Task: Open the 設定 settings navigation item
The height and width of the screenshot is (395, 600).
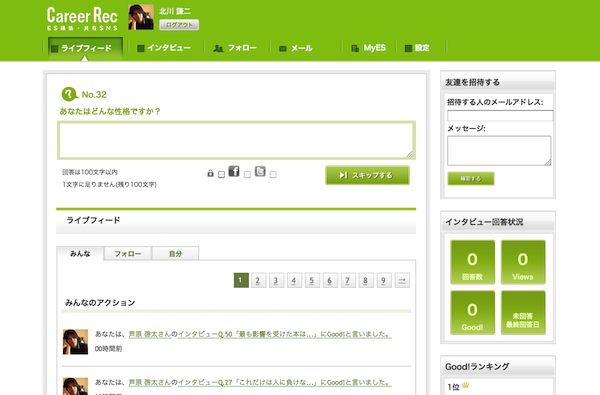Action: 417,48
